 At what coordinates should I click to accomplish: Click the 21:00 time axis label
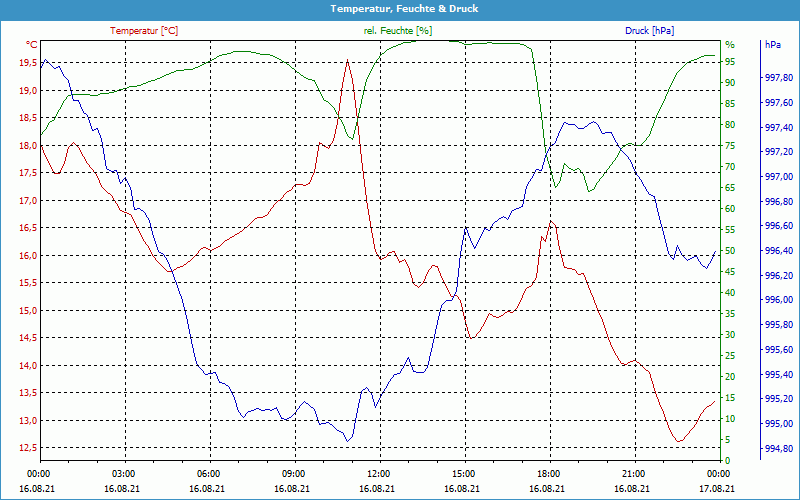(633, 473)
